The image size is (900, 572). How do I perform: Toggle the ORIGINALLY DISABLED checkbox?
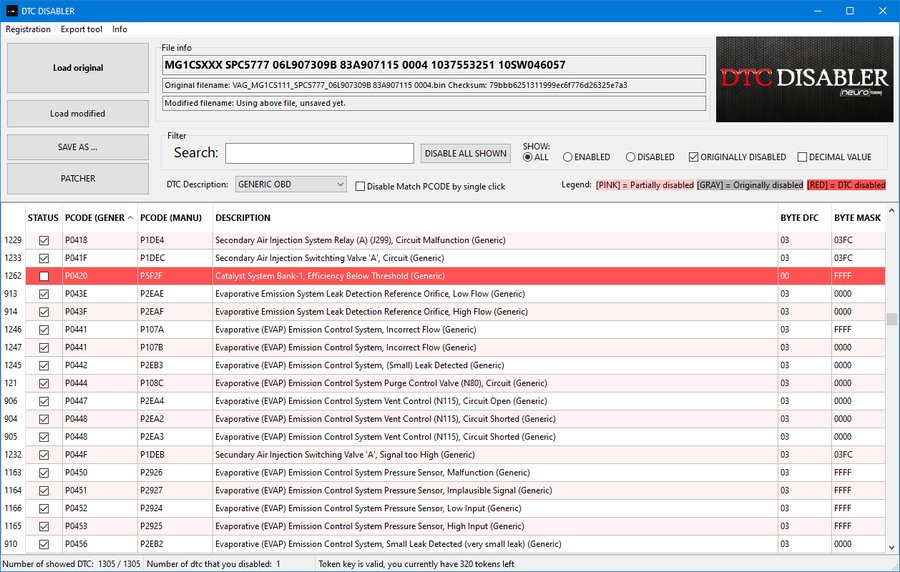[694, 157]
